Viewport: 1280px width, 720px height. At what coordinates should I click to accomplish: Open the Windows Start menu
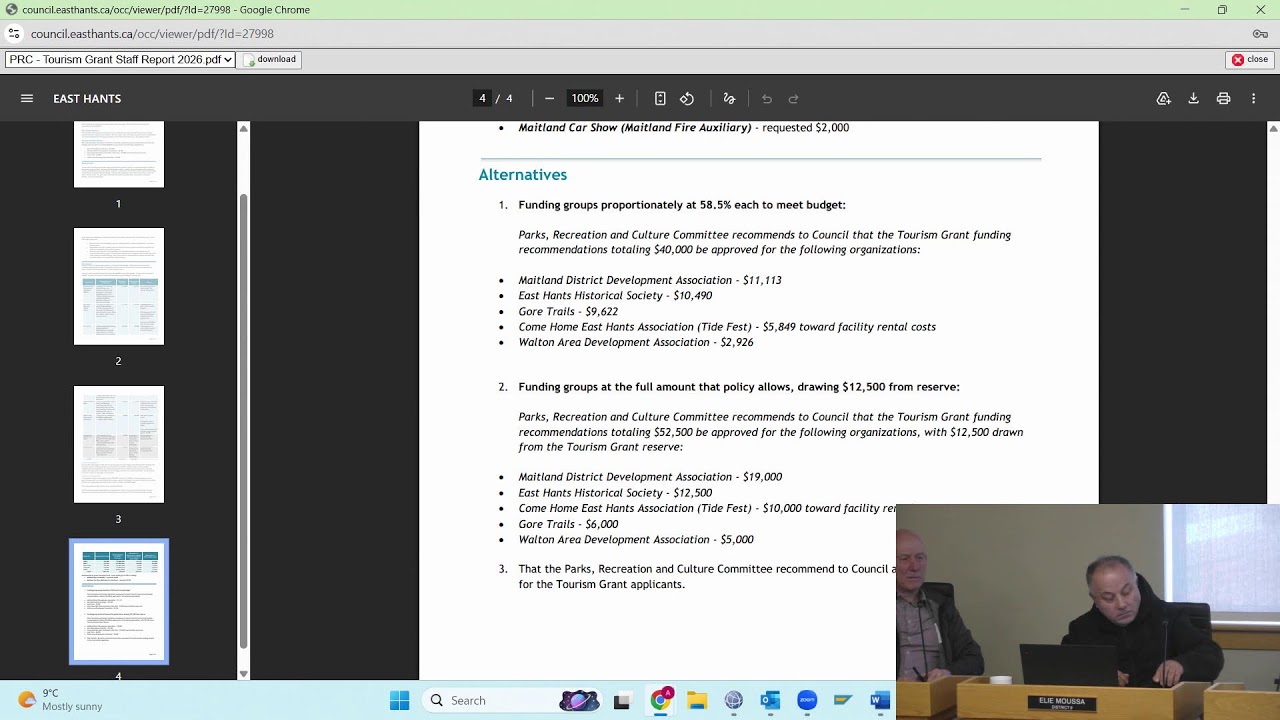coord(399,700)
